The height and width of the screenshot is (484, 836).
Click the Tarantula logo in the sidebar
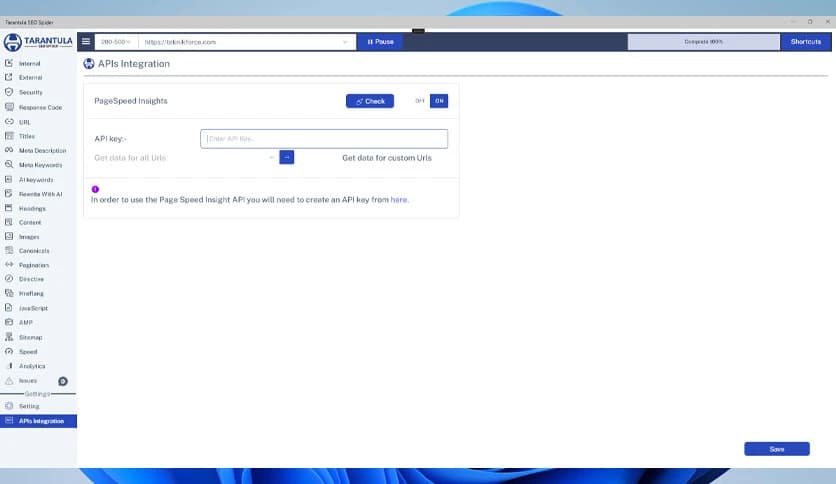tap(38, 42)
